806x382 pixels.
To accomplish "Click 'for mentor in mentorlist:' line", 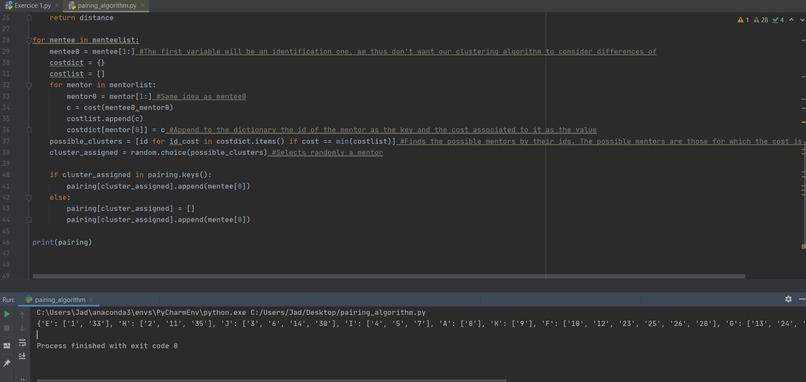I will 102,85.
